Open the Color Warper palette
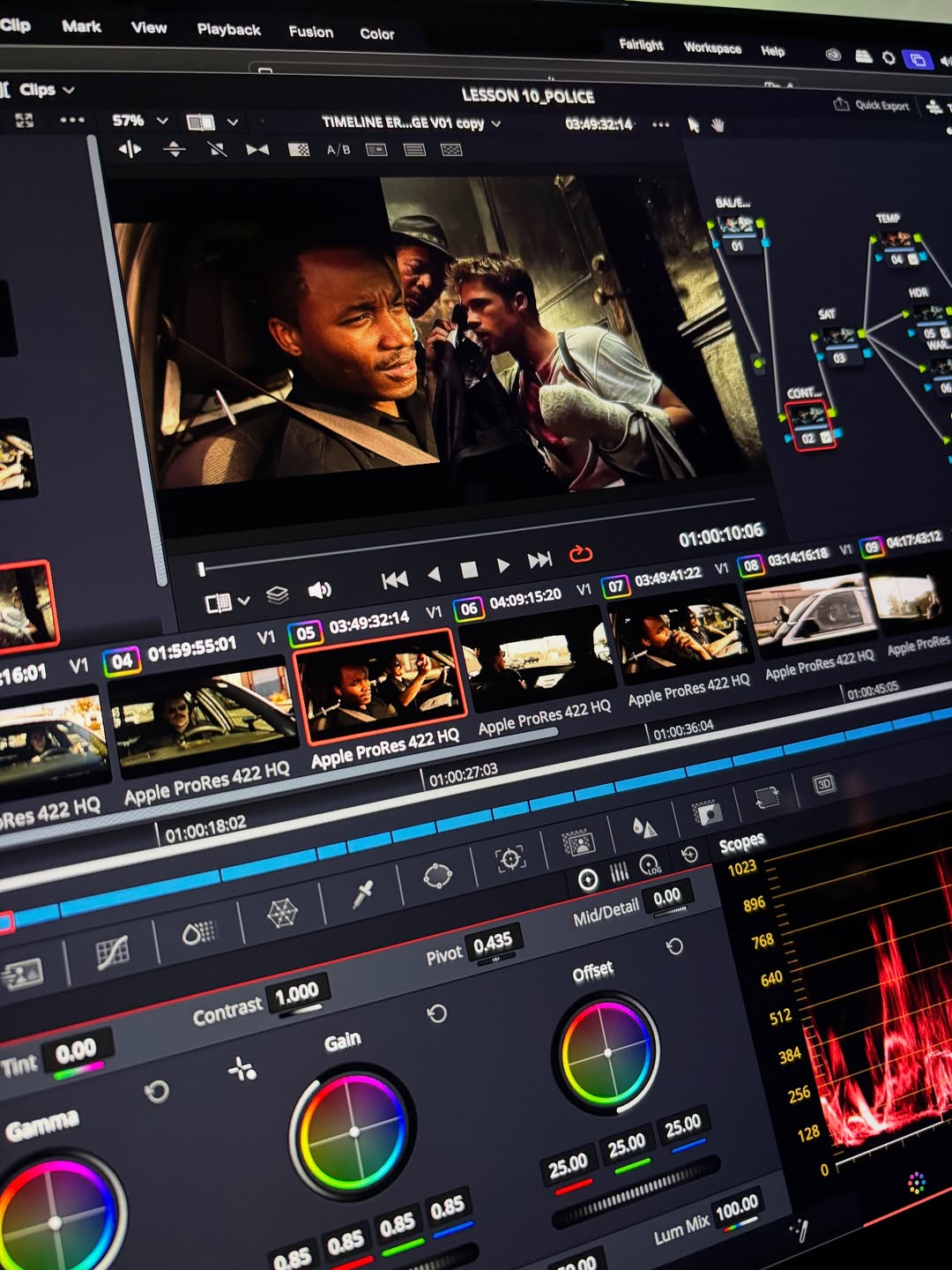This screenshot has height=1270, width=952. [281, 914]
